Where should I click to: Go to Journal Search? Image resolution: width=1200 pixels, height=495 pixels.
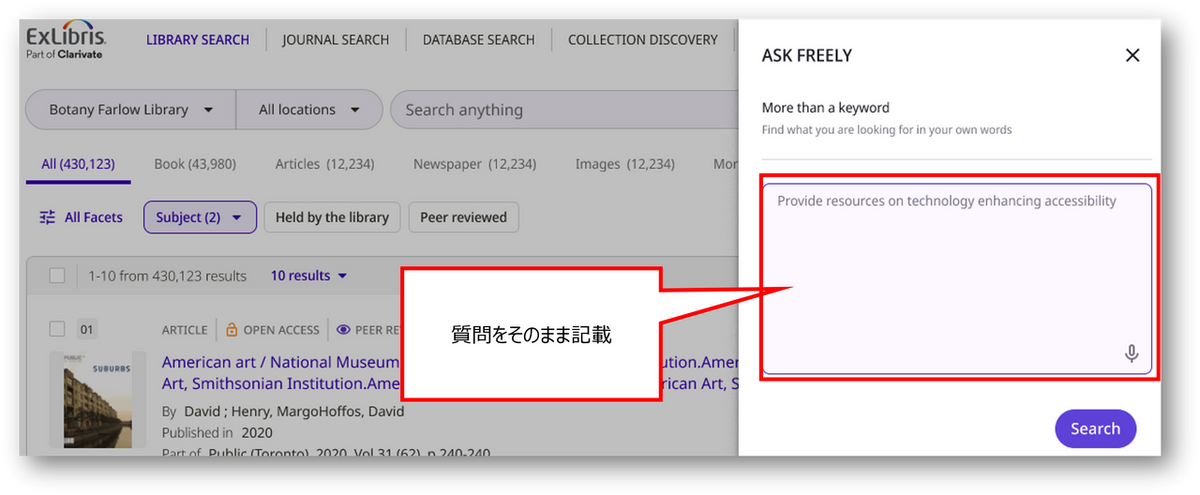(335, 40)
